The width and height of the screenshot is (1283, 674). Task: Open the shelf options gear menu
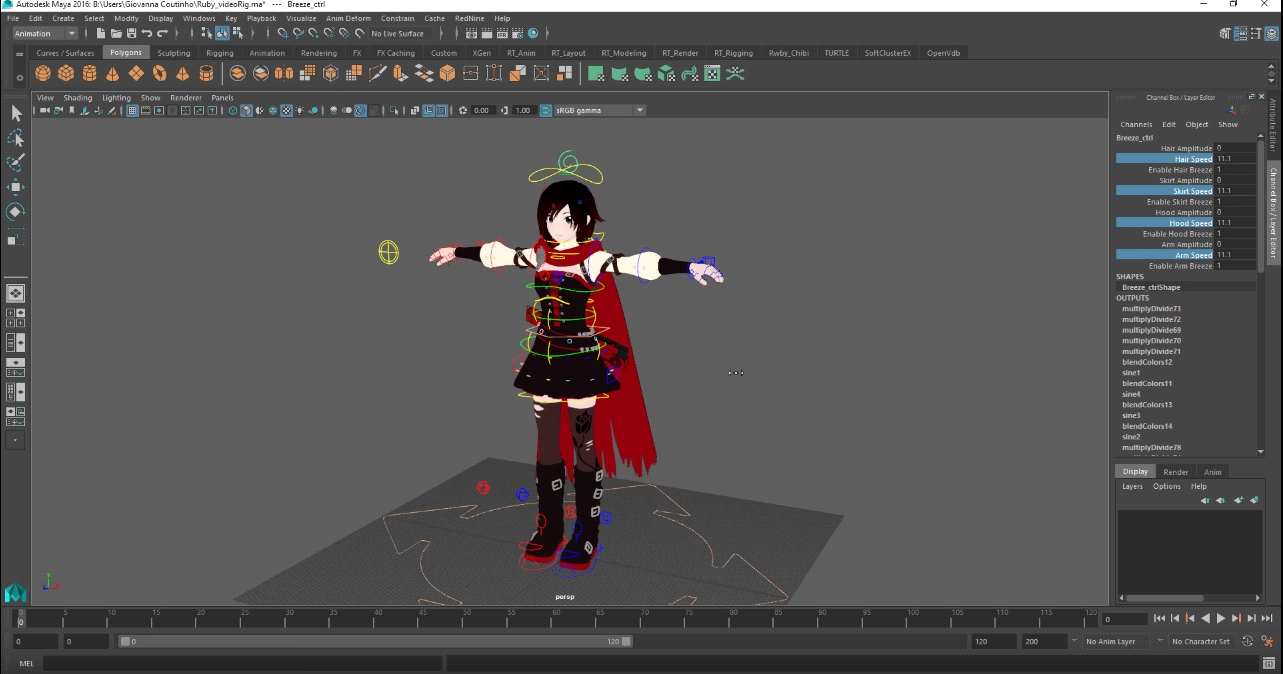[x=19, y=77]
